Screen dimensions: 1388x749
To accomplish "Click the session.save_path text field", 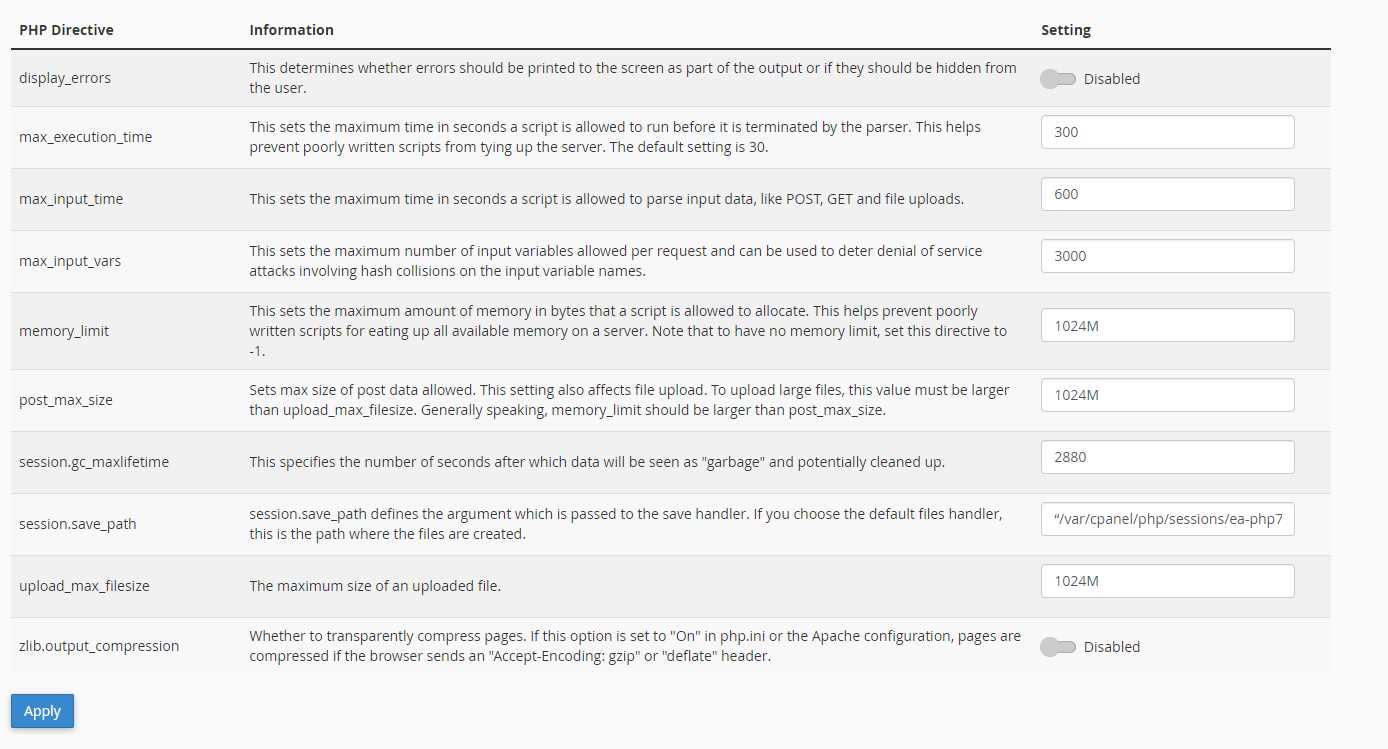I will [x=1167, y=519].
